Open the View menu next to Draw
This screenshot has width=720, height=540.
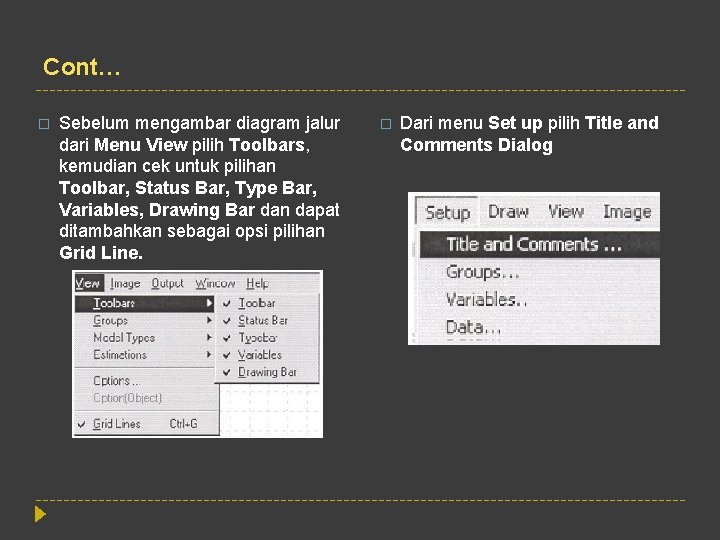tap(566, 212)
